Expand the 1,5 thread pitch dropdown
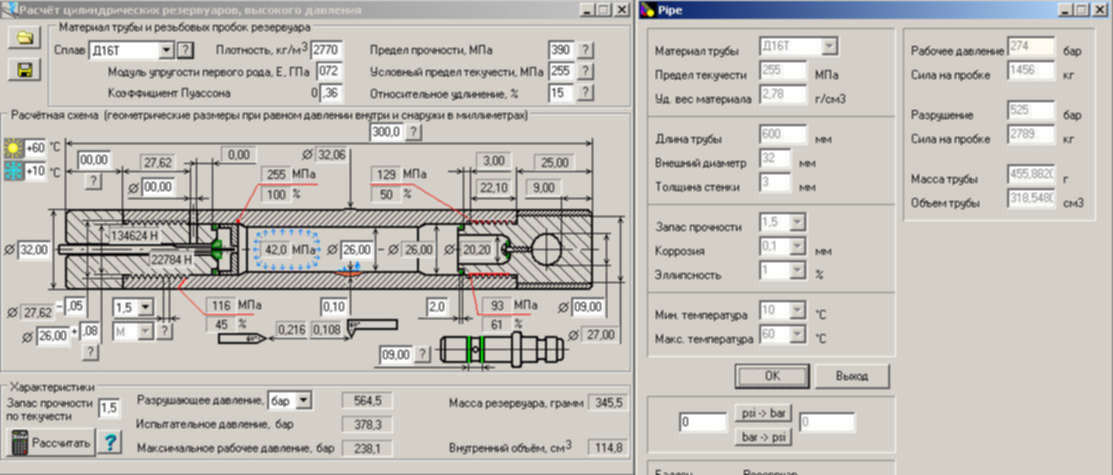The image size is (1113, 475). pyautogui.click(x=146, y=307)
